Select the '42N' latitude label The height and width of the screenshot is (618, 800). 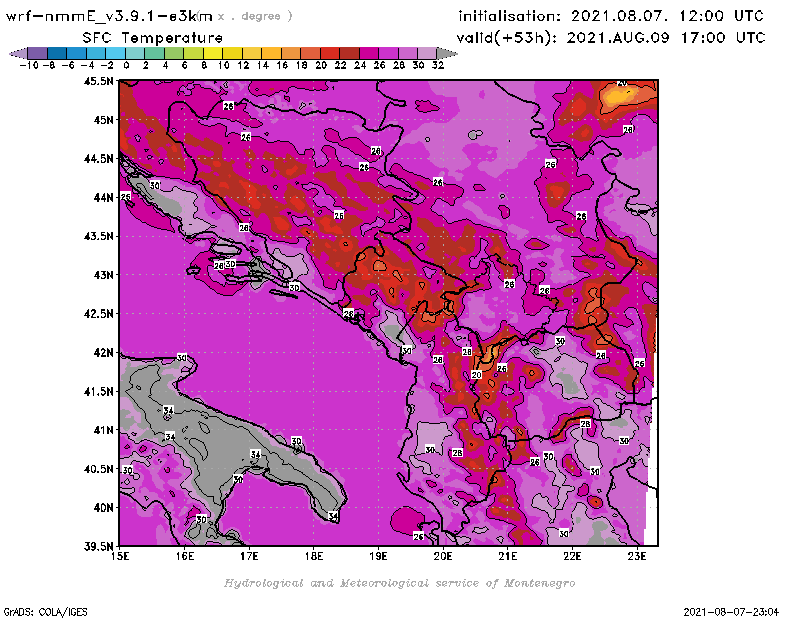(104, 353)
